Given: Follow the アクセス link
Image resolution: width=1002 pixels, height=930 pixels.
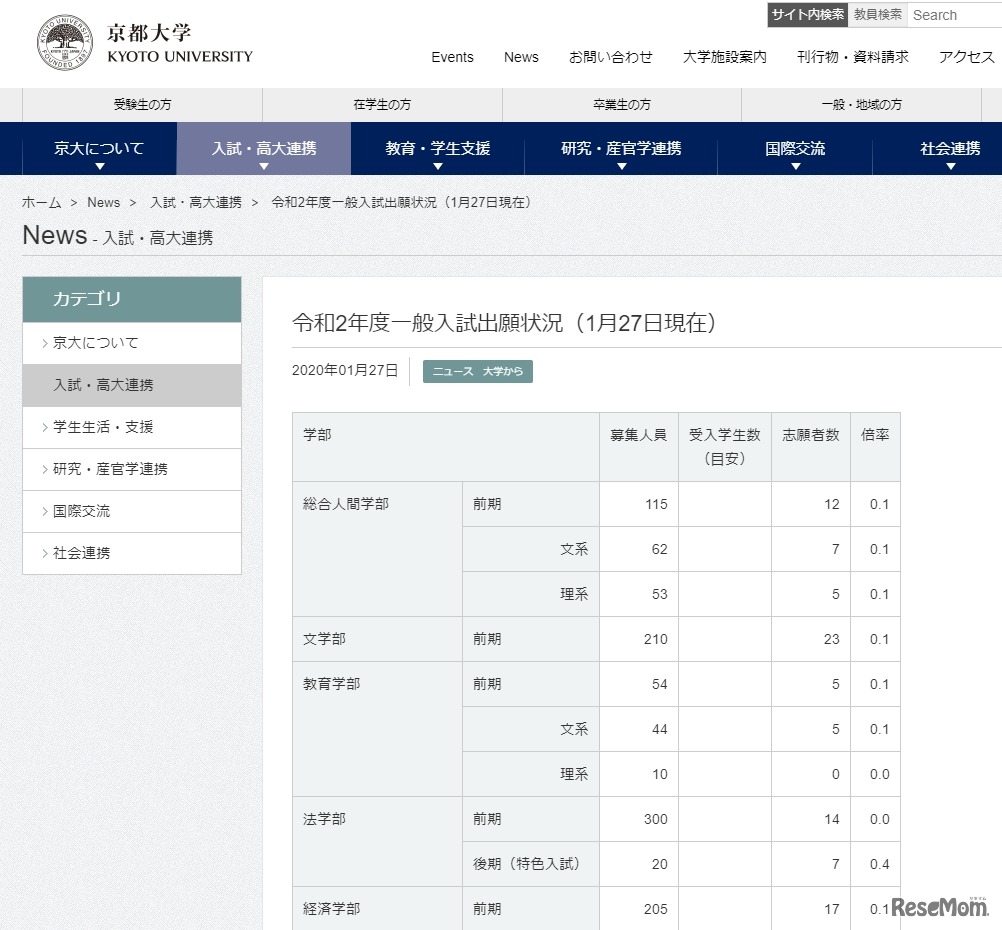Looking at the screenshot, I should point(964,57).
